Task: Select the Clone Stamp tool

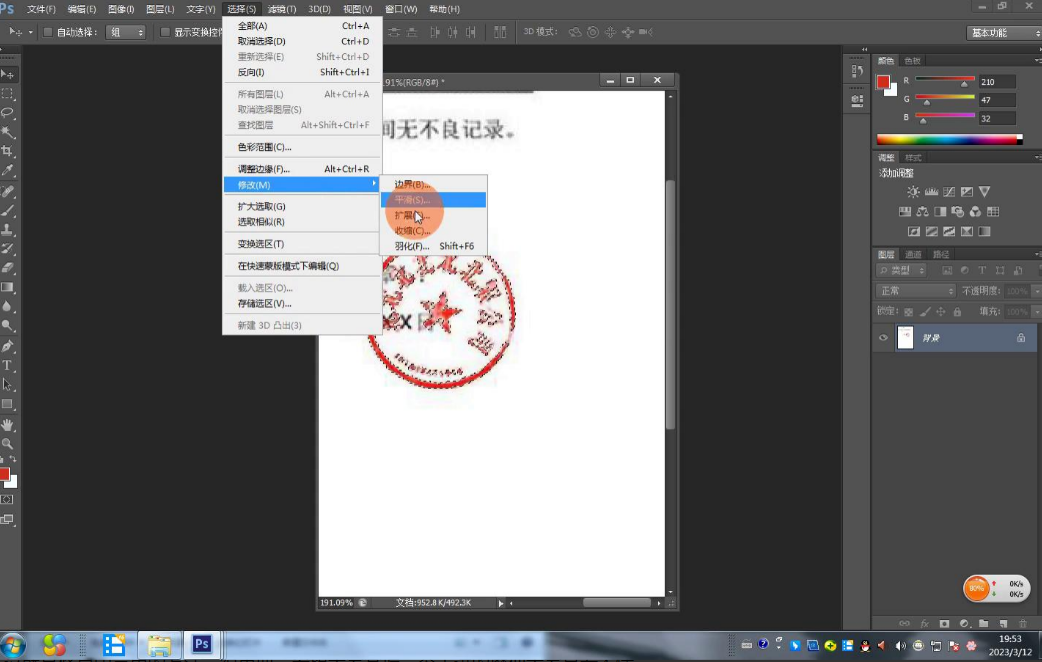Action: (x=8, y=230)
